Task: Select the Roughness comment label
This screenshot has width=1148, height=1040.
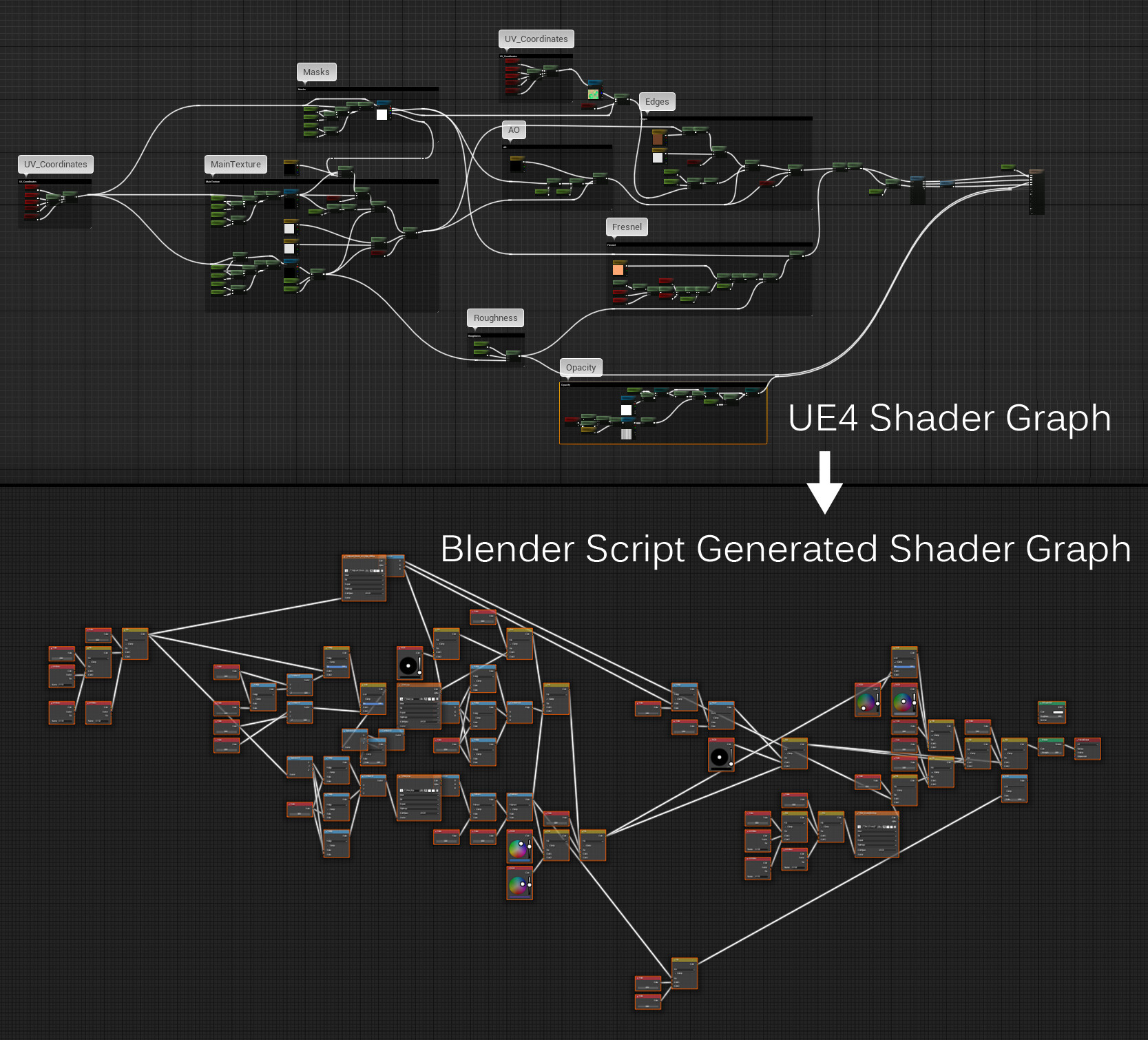Action: point(495,318)
